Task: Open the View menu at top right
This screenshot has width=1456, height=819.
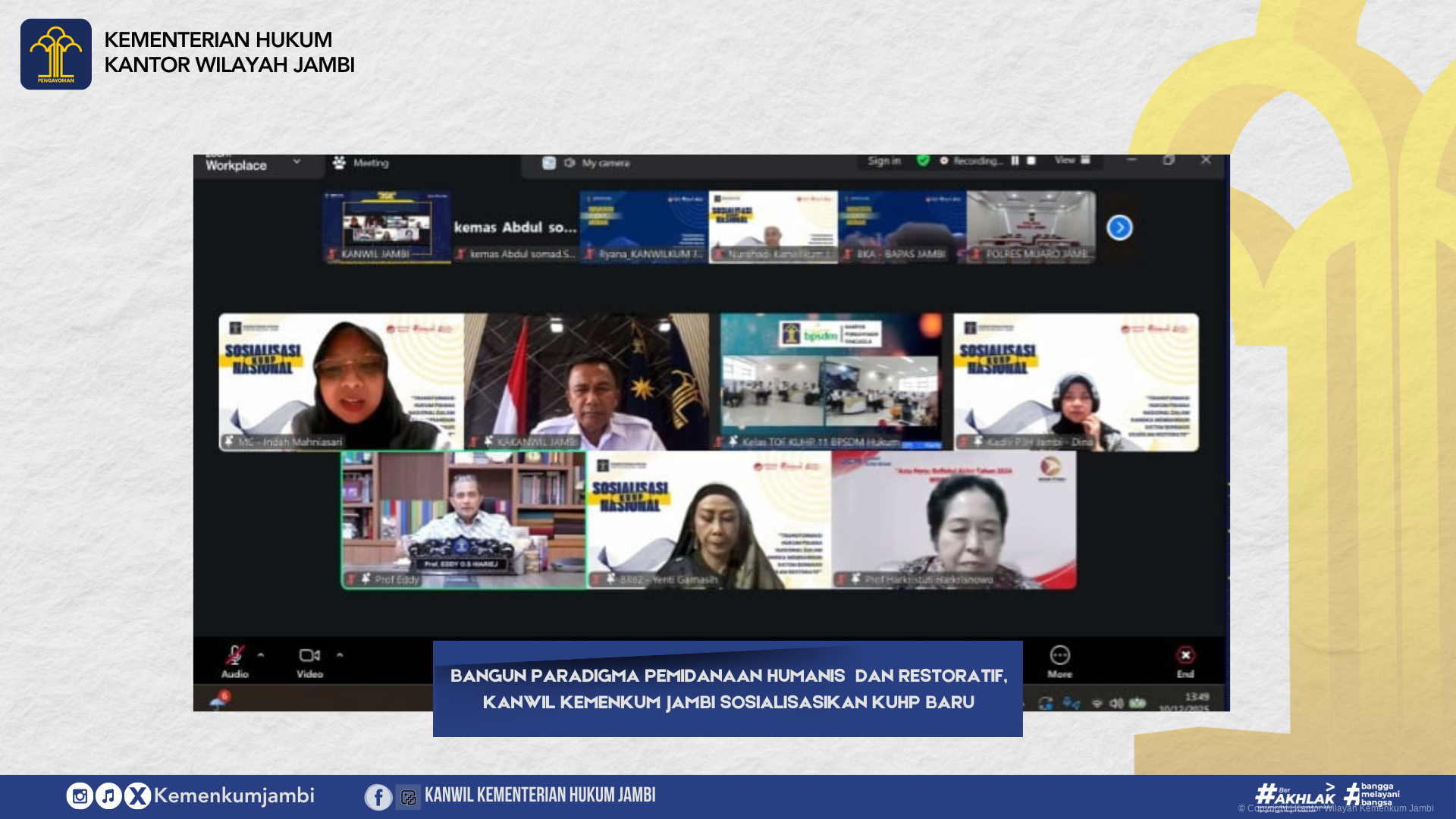Action: [1066, 161]
